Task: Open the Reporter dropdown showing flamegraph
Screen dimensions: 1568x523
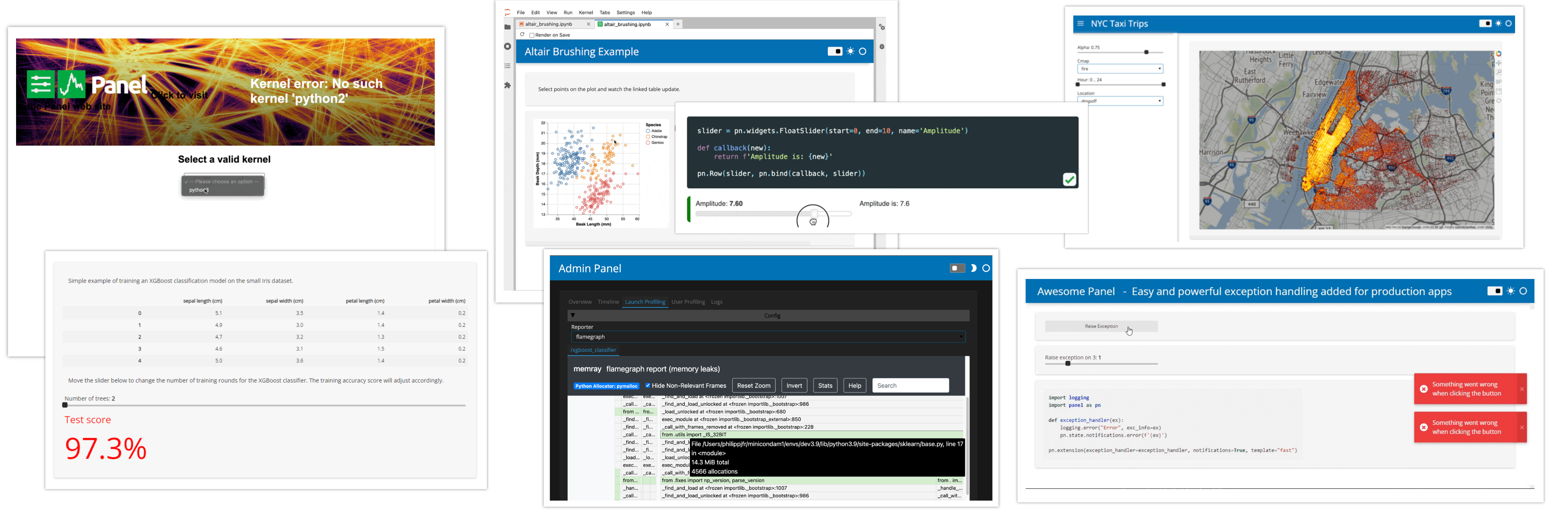Action: [768, 337]
